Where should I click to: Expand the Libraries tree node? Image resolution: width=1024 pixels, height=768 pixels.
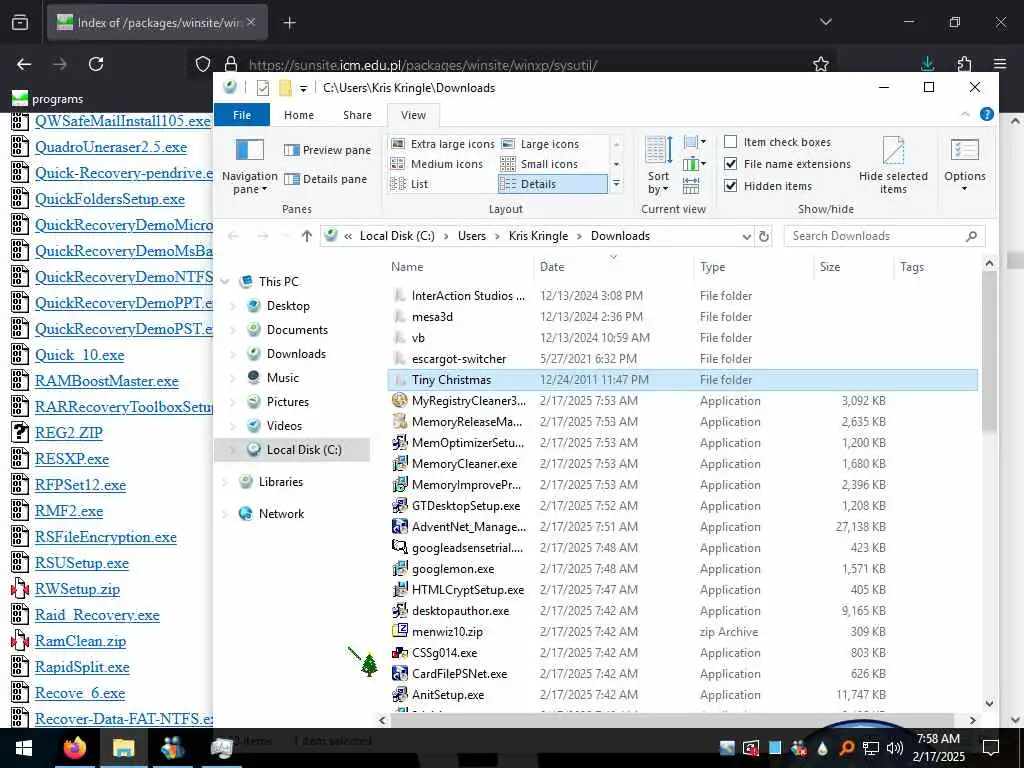(x=225, y=482)
